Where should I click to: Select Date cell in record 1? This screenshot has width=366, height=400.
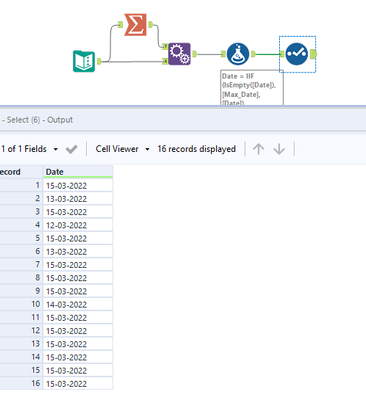78,185
